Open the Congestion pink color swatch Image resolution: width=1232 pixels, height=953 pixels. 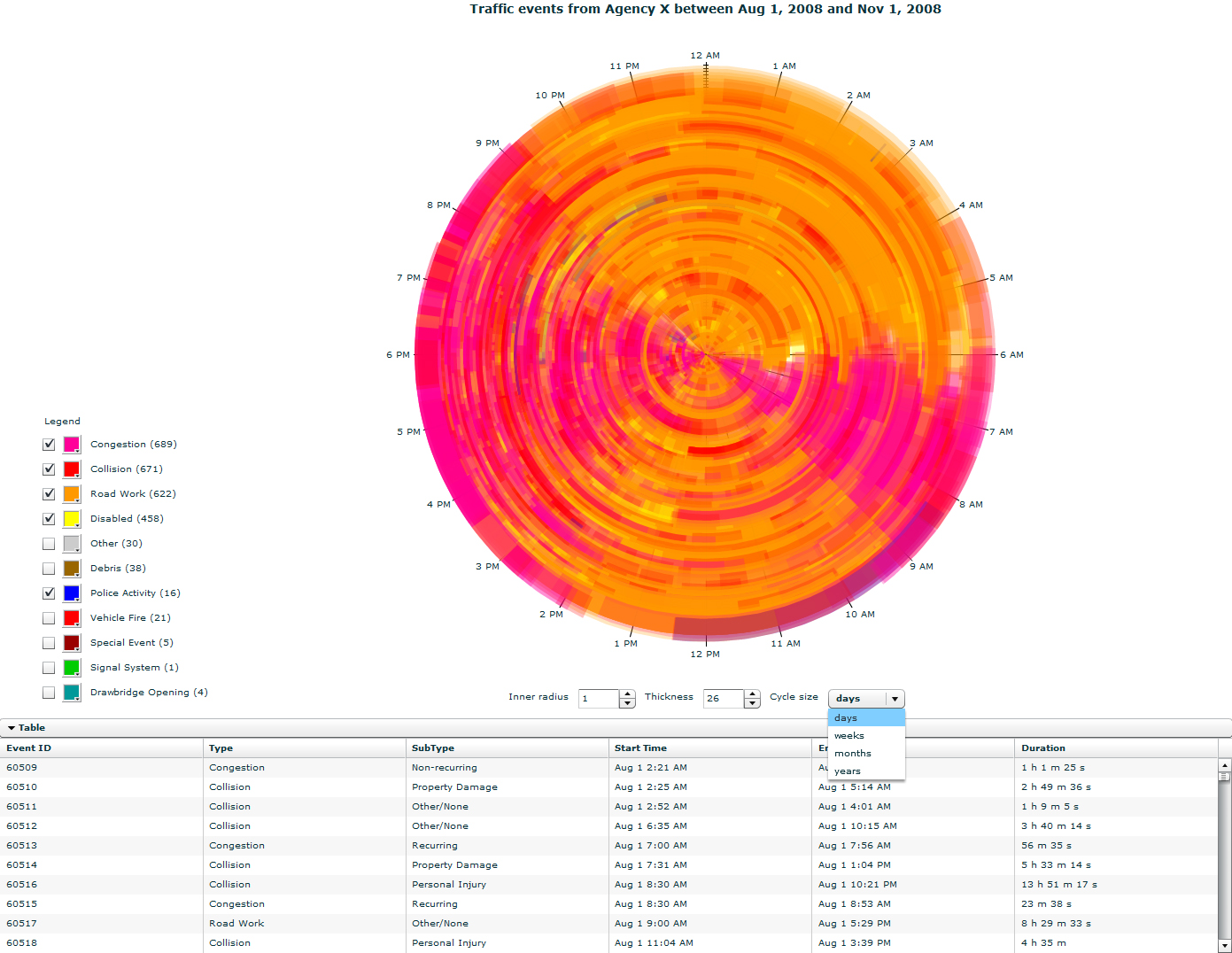[x=72, y=445]
